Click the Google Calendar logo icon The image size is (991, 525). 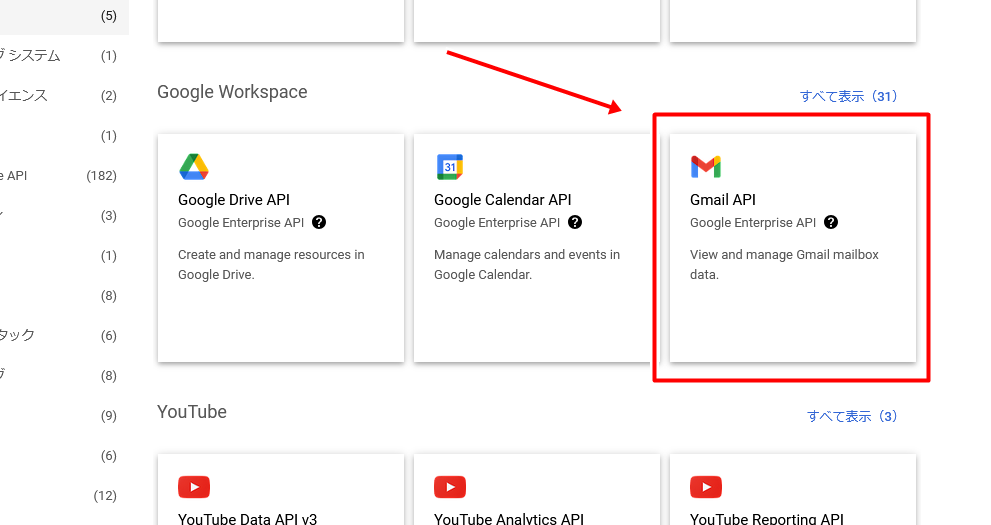[x=450, y=167]
